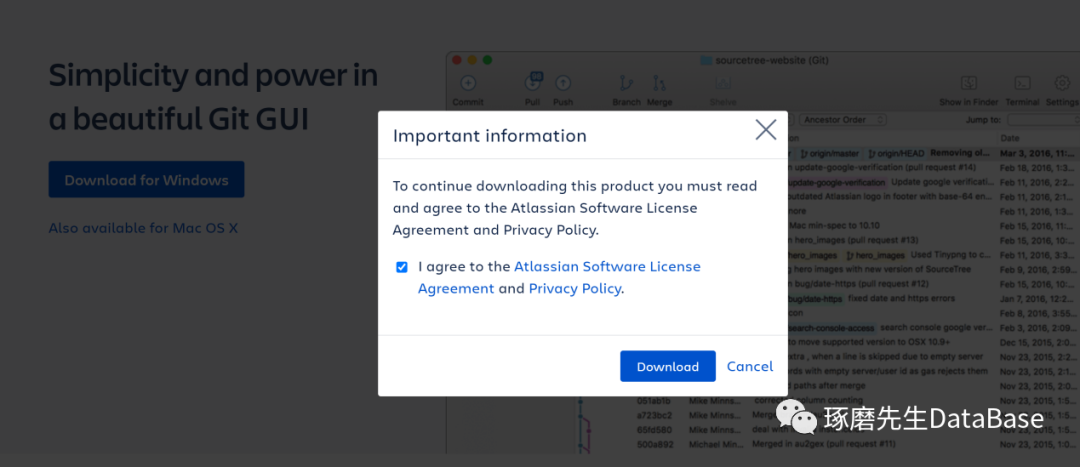Open the Atlassian Software License Agreement link
Image resolution: width=1080 pixels, height=467 pixels.
pos(559,278)
